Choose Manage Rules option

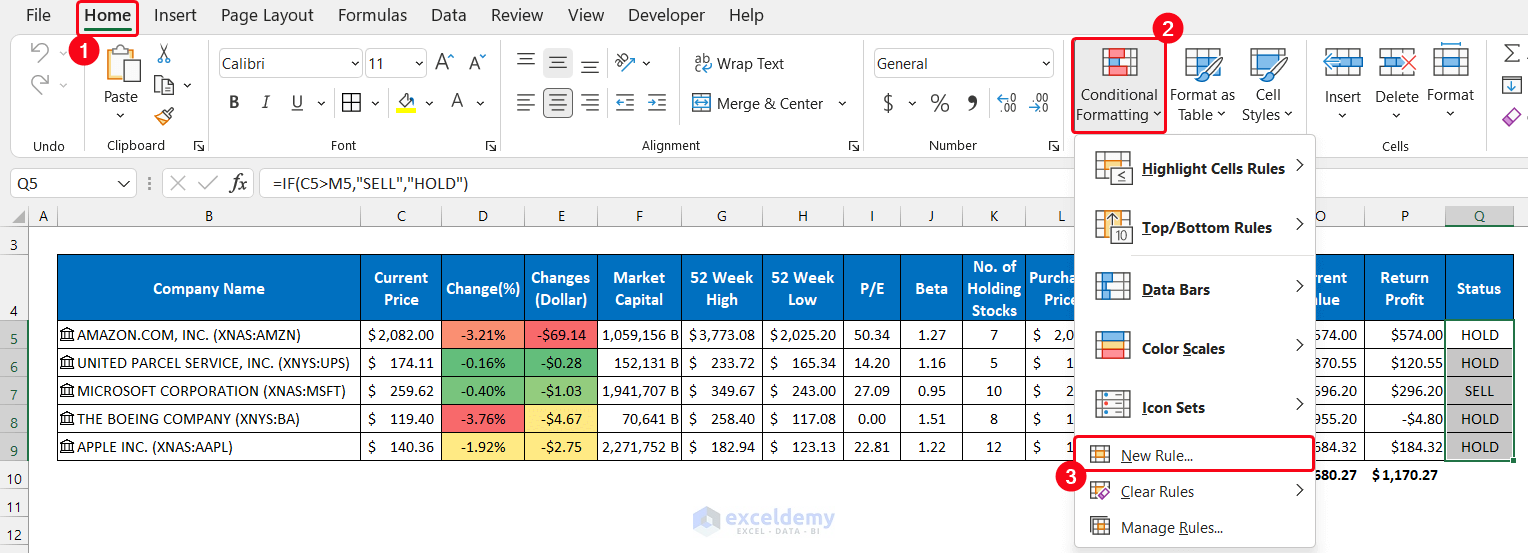click(1171, 527)
